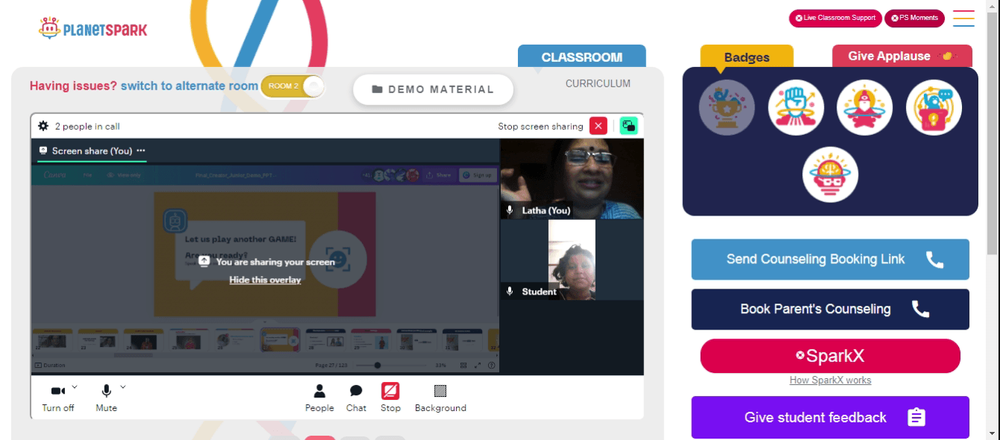Click Send Counseling Booking Link

pyautogui.click(x=830, y=260)
